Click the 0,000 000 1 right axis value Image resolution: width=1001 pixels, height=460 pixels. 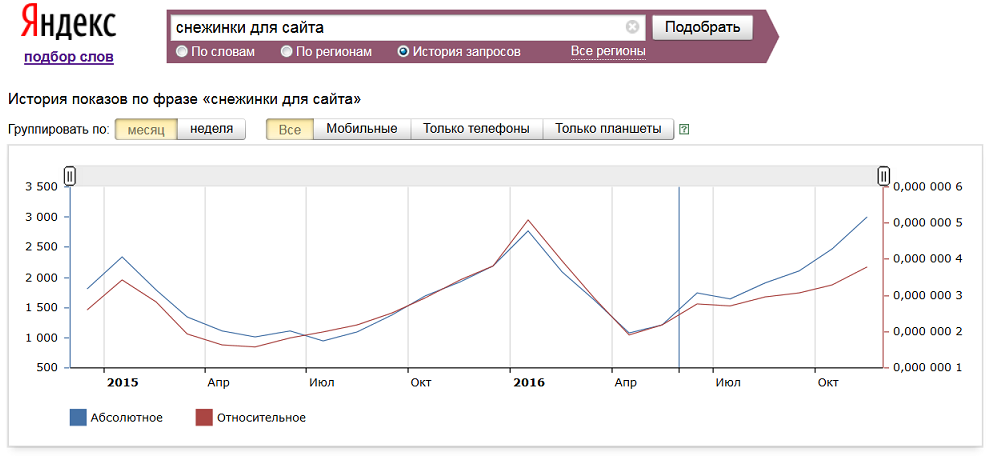926,368
